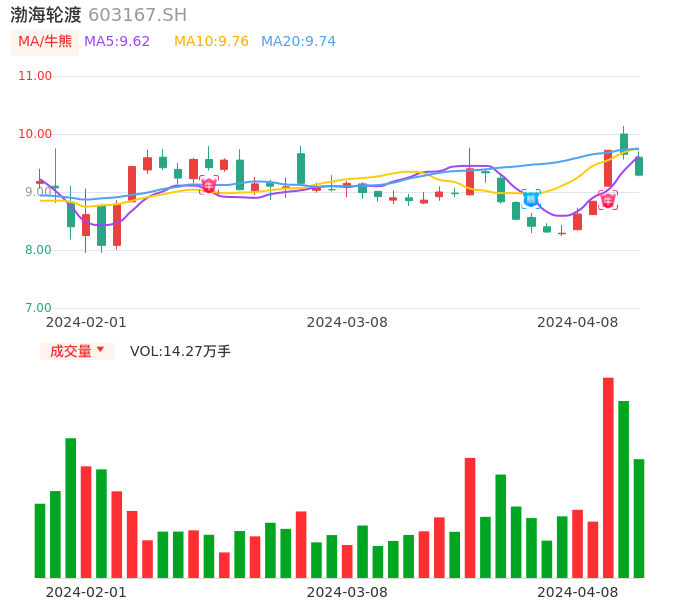Click the VOL:14.27万手 volume label
This screenshot has height=606, width=686.
click(180, 351)
